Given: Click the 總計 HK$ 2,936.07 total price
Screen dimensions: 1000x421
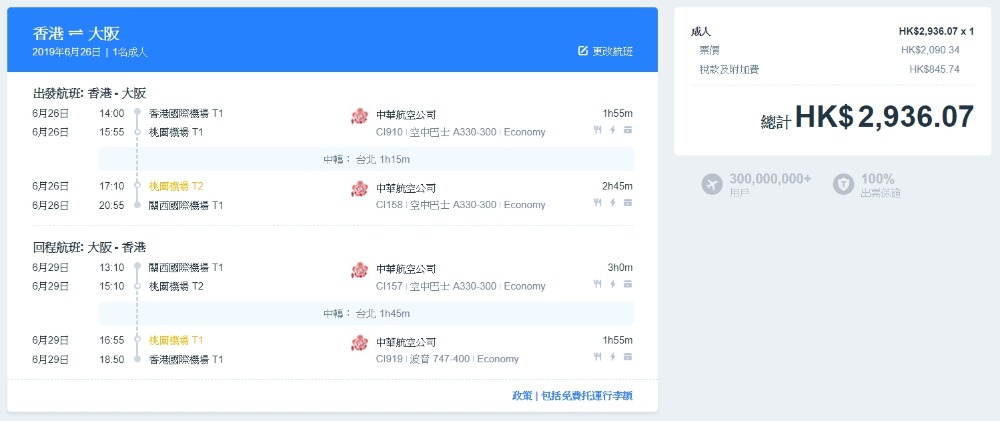Looking at the screenshot, I should [x=866, y=117].
